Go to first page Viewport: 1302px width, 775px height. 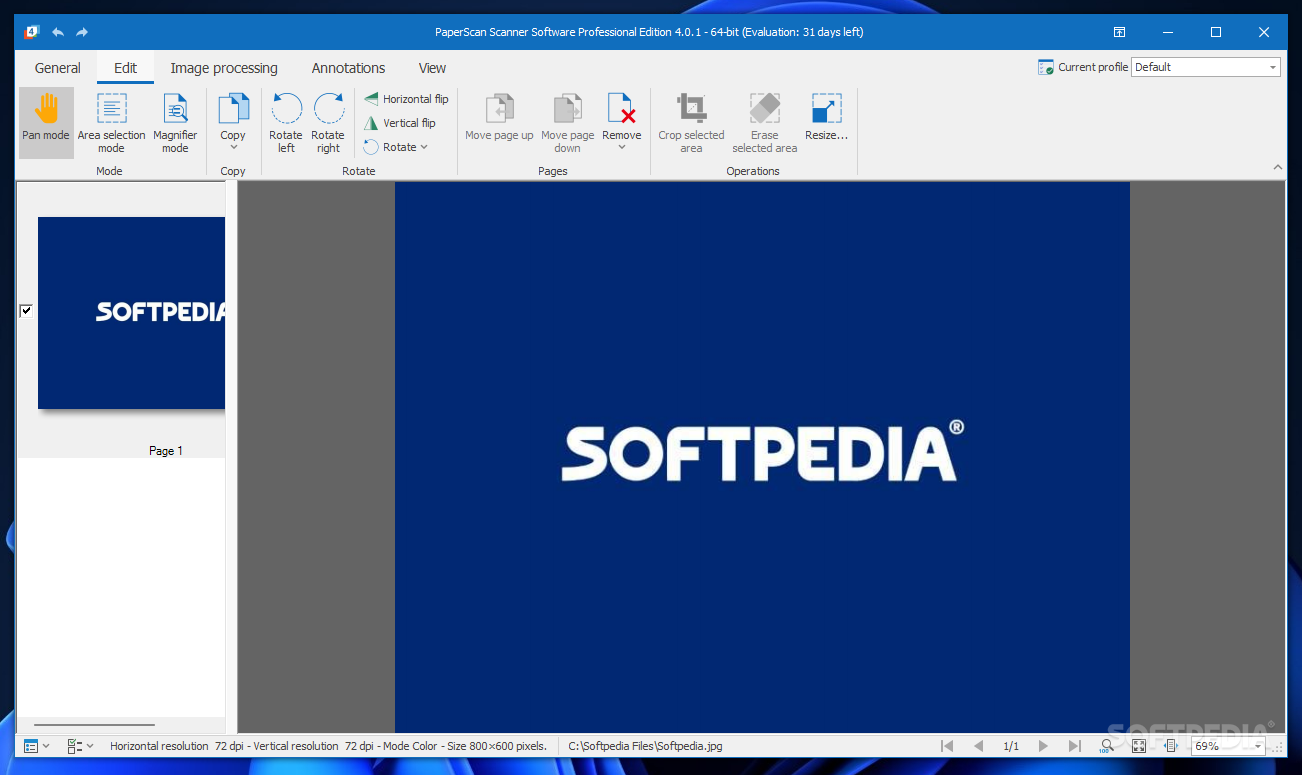click(947, 746)
